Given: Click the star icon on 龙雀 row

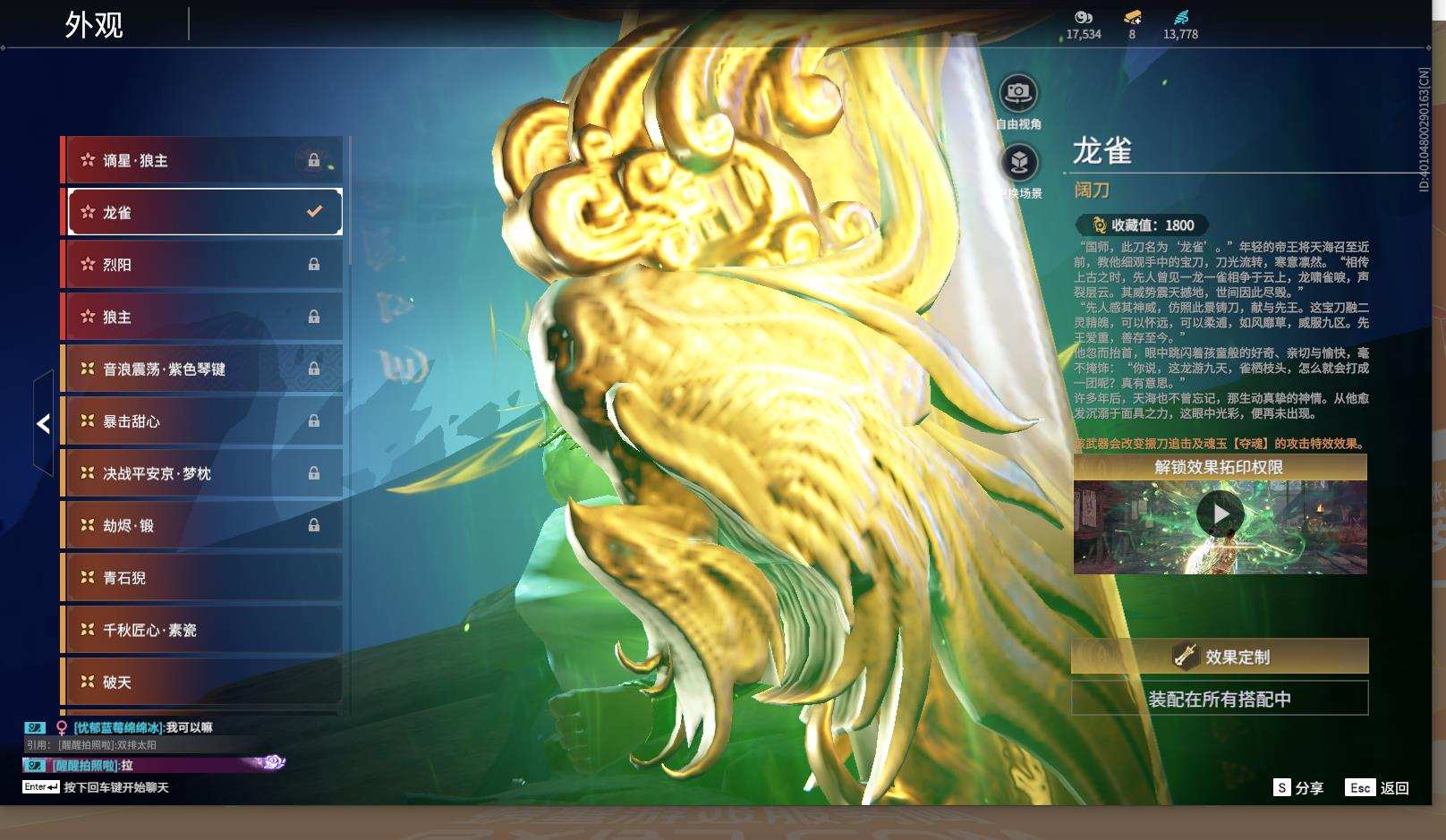Looking at the screenshot, I should click(88, 212).
